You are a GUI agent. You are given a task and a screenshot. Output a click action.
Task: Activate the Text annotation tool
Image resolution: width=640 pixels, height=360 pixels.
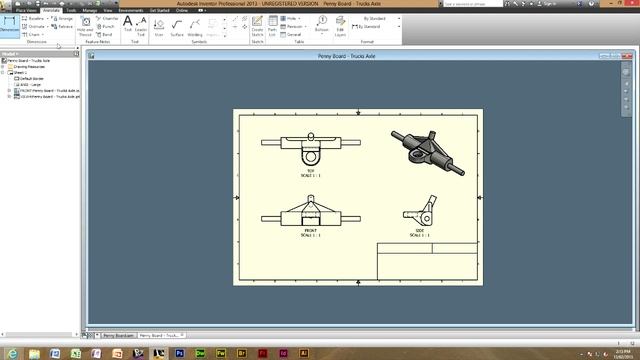click(x=128, y=23)
